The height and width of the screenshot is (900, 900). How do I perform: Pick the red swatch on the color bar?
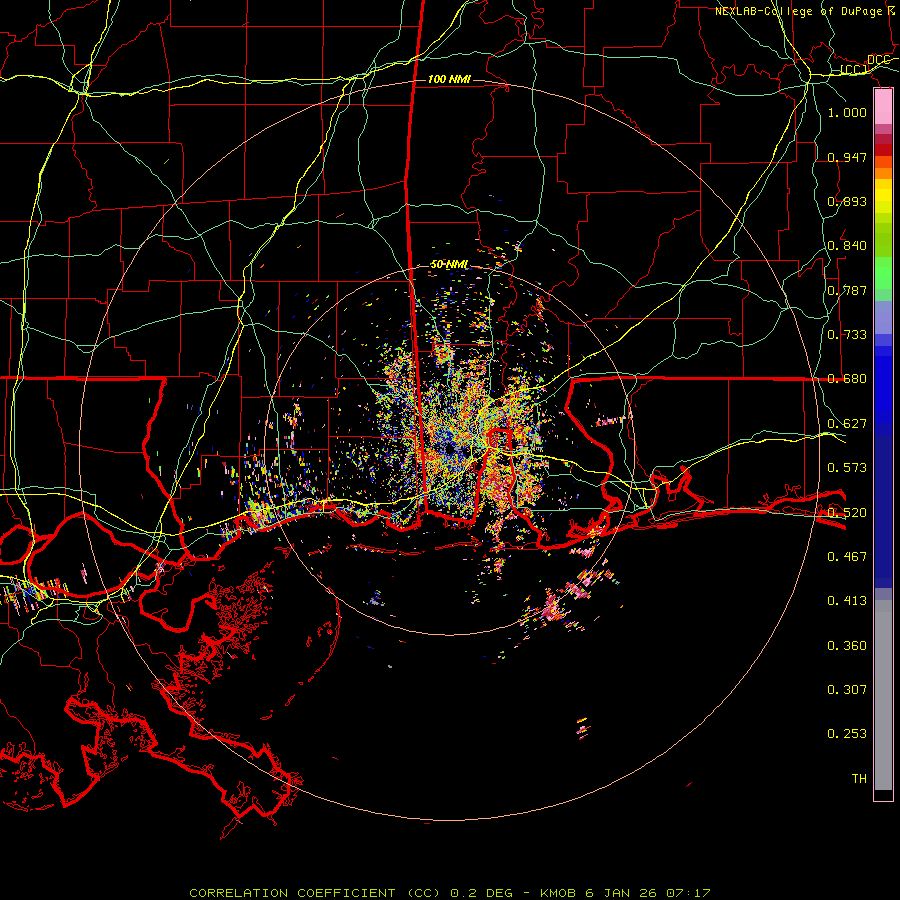(883, 150)
